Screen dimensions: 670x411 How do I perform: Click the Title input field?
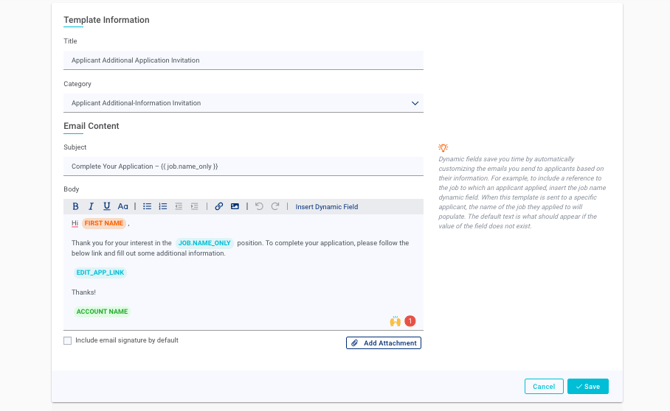[x=243, y=60]
